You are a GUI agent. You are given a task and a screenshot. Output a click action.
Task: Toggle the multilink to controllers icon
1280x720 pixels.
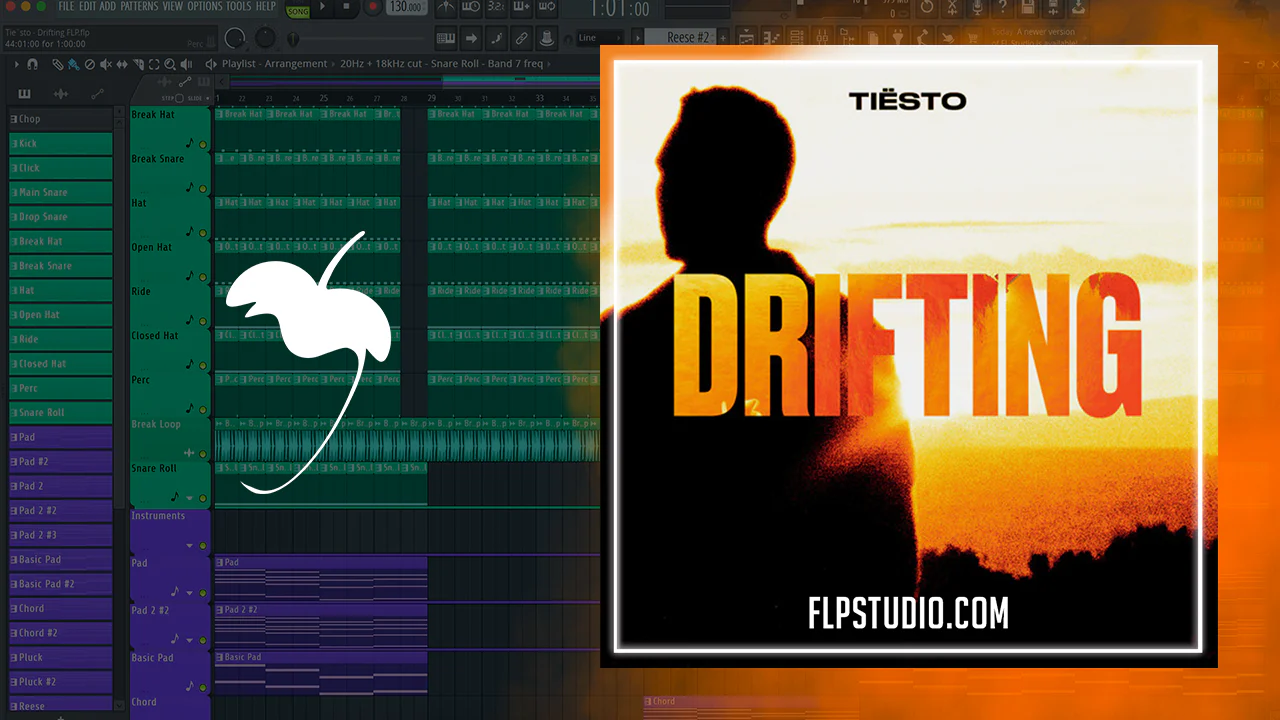coord(521,39)
